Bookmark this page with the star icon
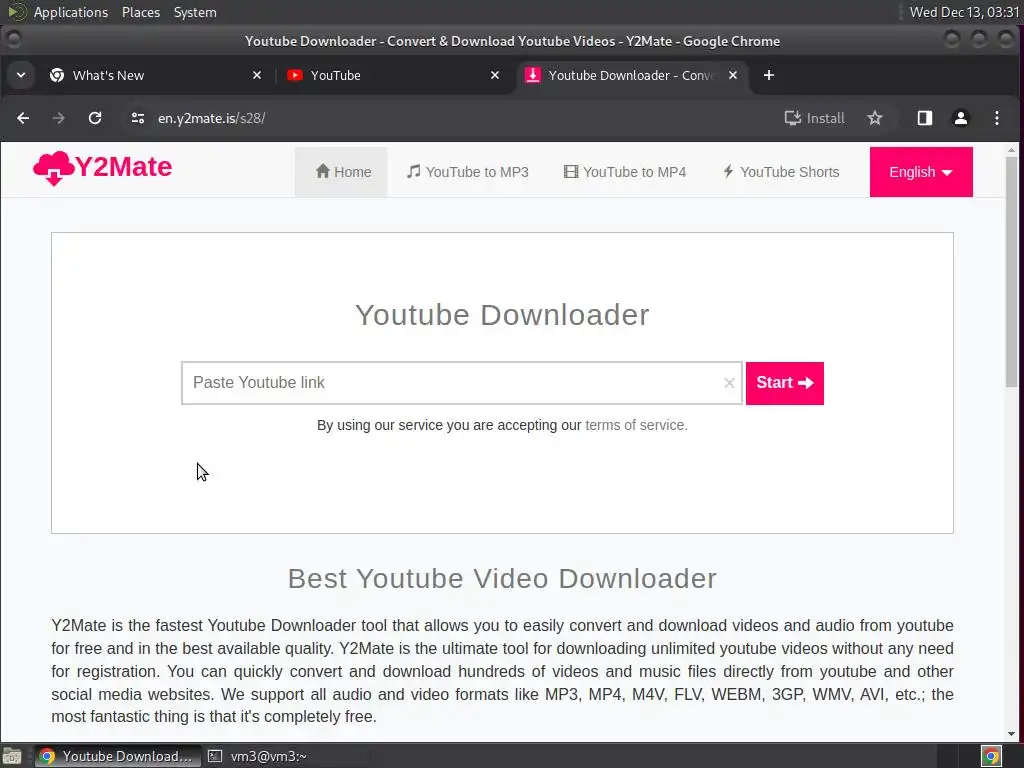This screenshot has height=768, width=1024. coord(874,118)
